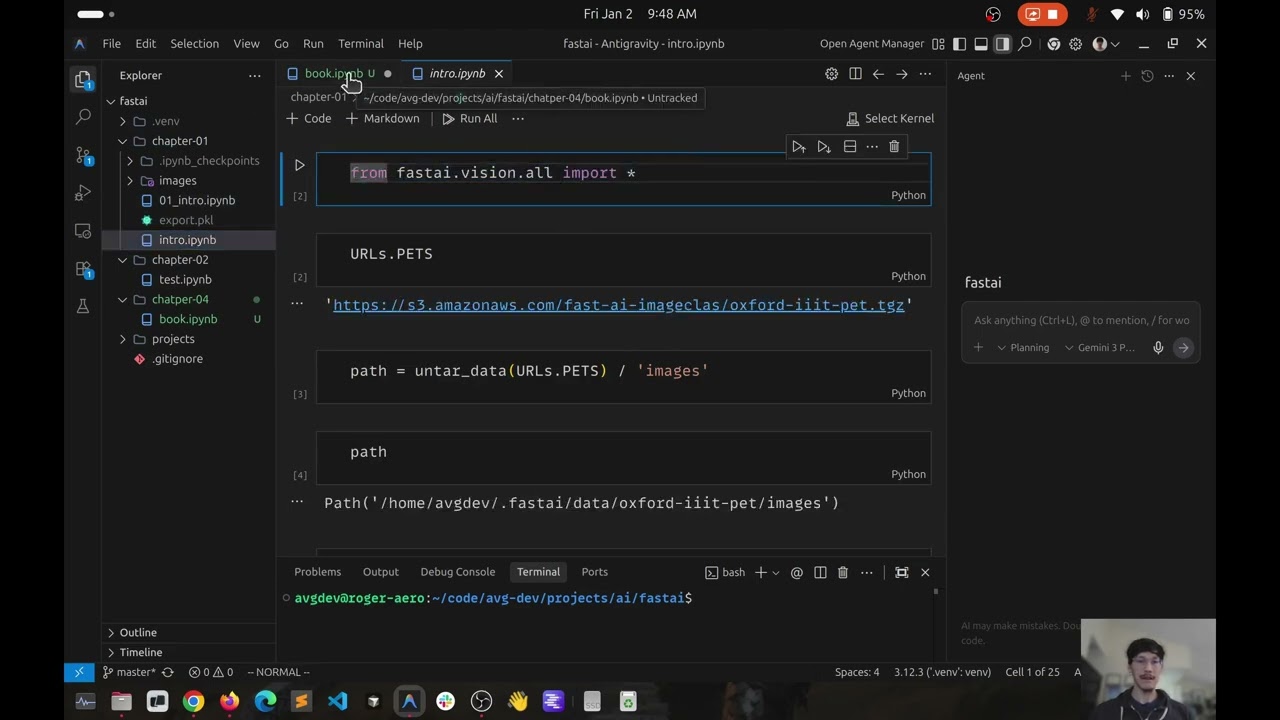Add a new Markdown cell

coord(382,118)
